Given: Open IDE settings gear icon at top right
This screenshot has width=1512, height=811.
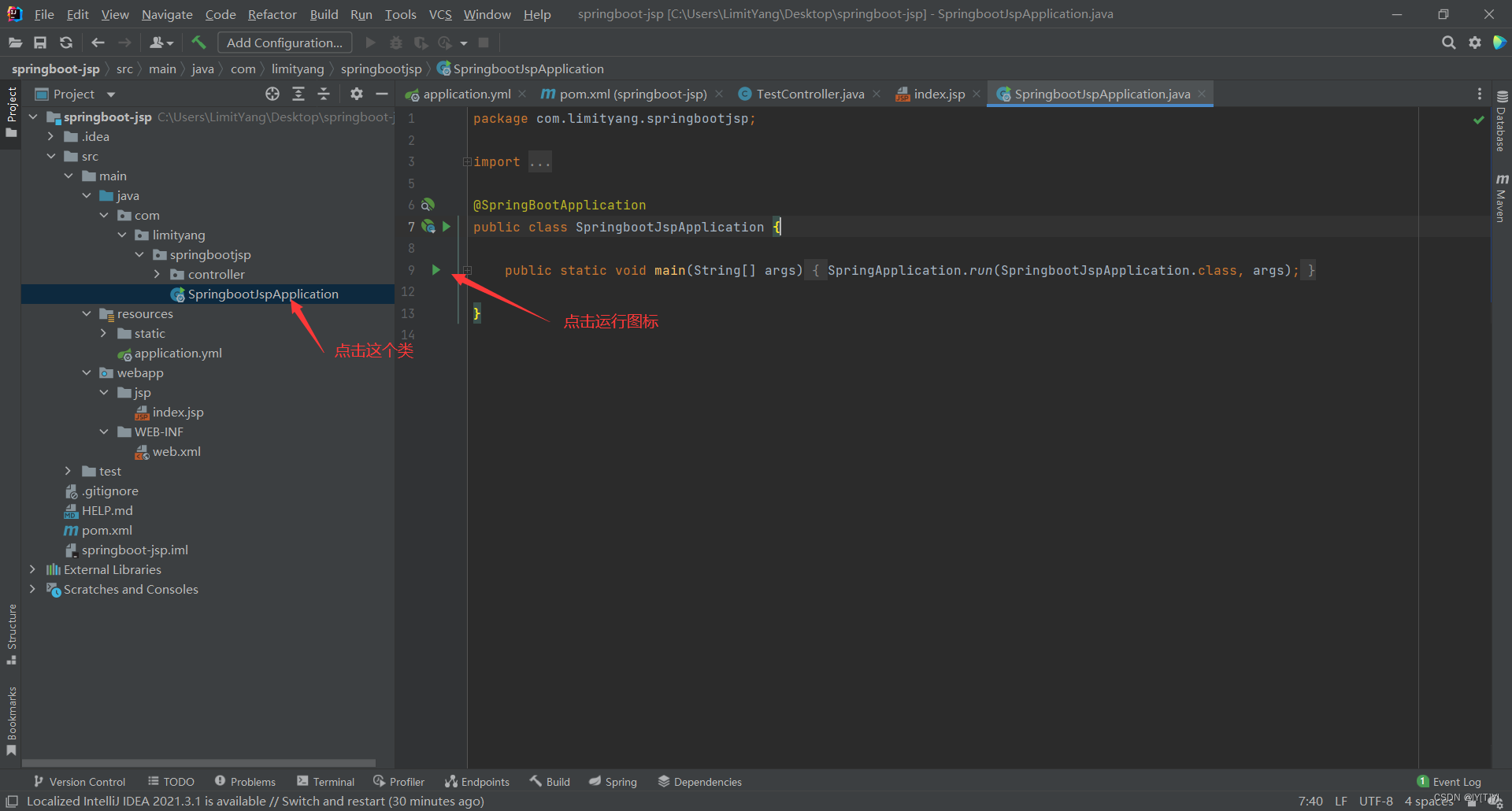Looking at the screenshot, I should point(1475,43).
